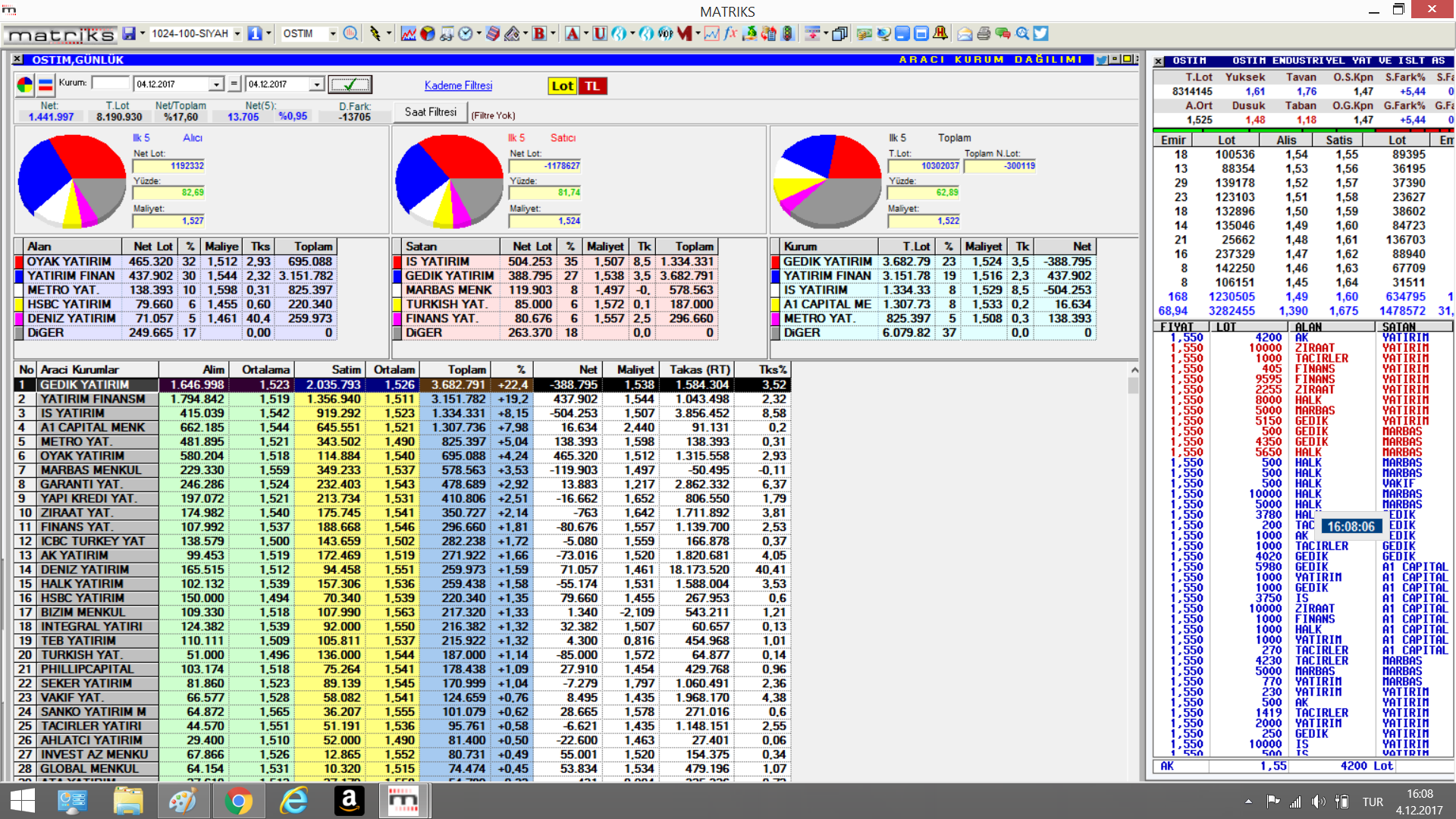Click yellow swatch next to HSBC YATIRIM

point(19,304)
